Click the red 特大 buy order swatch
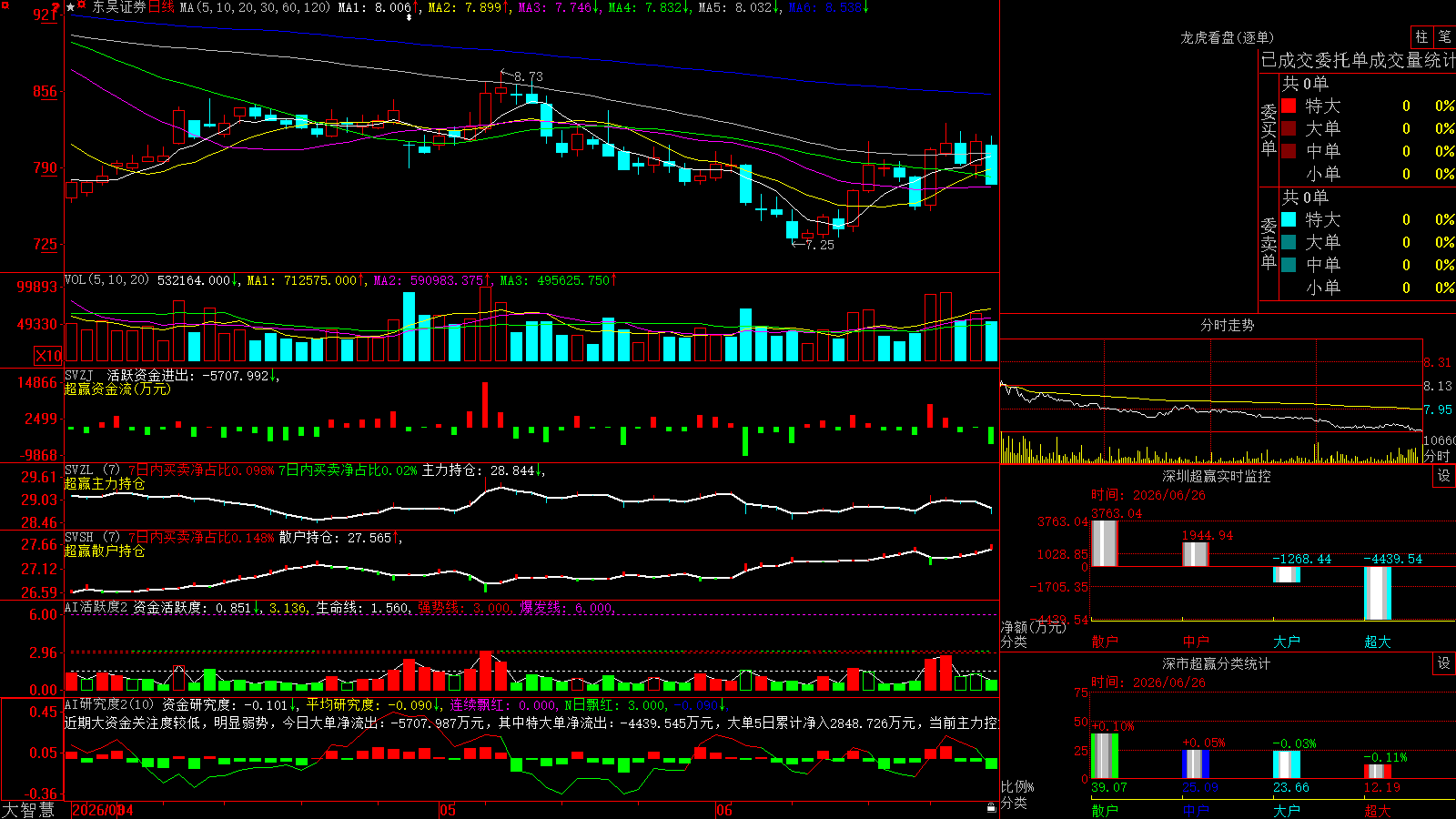 1289,106
